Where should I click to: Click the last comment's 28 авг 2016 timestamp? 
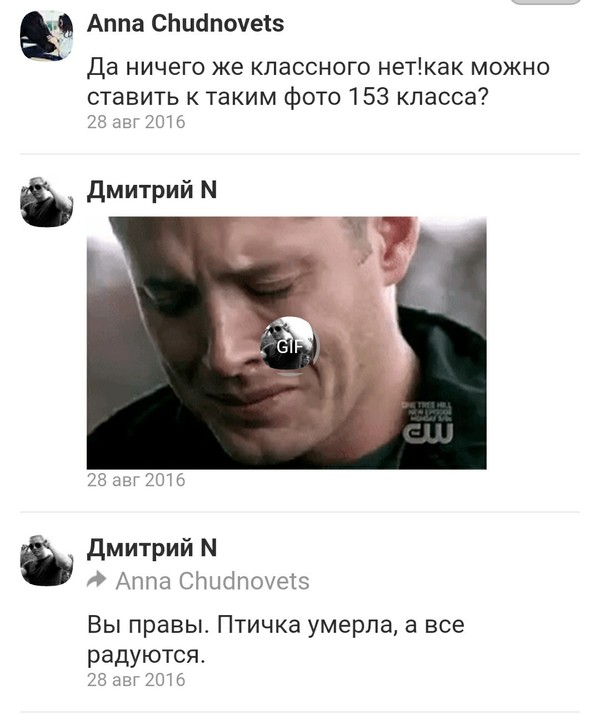tap(136, 680)
